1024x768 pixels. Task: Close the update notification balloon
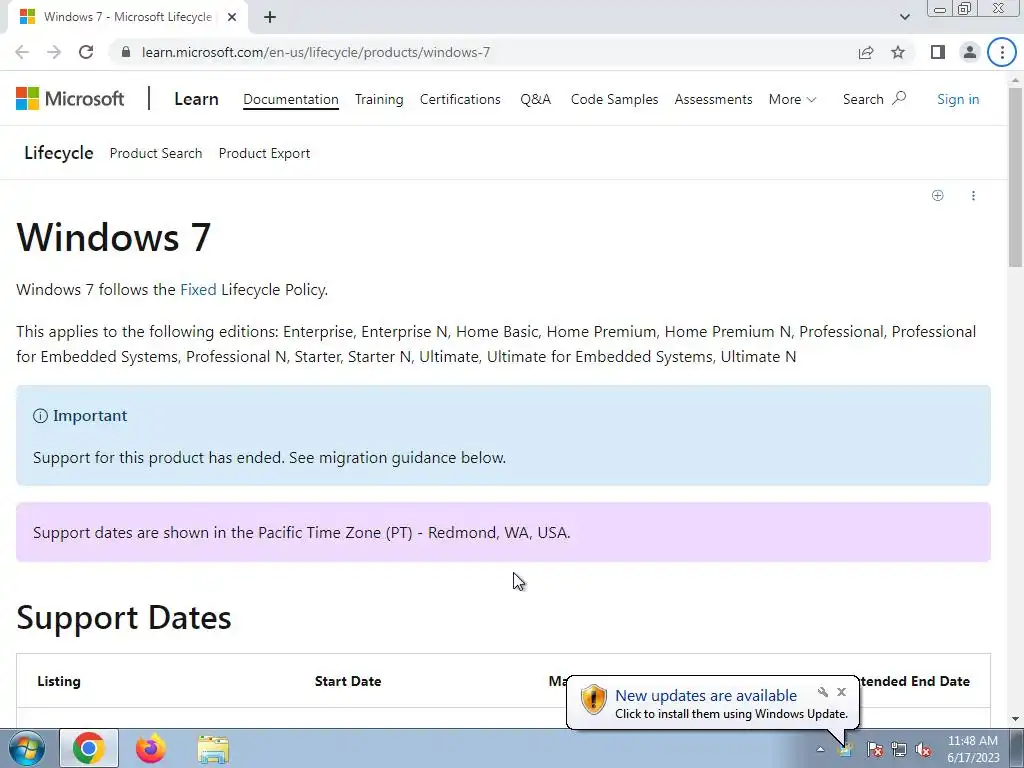(841, 692)
